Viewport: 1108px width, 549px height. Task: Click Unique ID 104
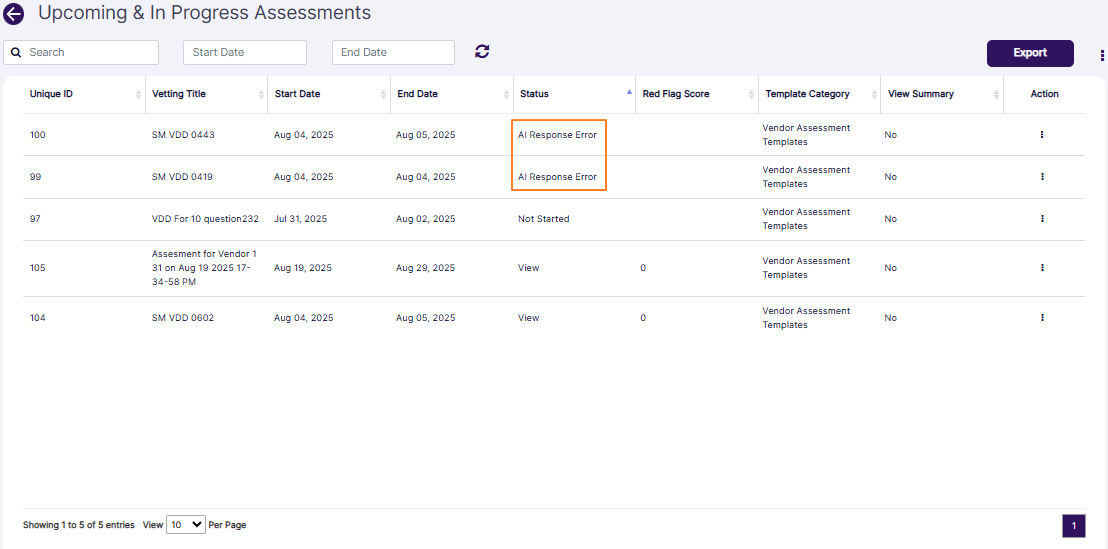point(37,318)
